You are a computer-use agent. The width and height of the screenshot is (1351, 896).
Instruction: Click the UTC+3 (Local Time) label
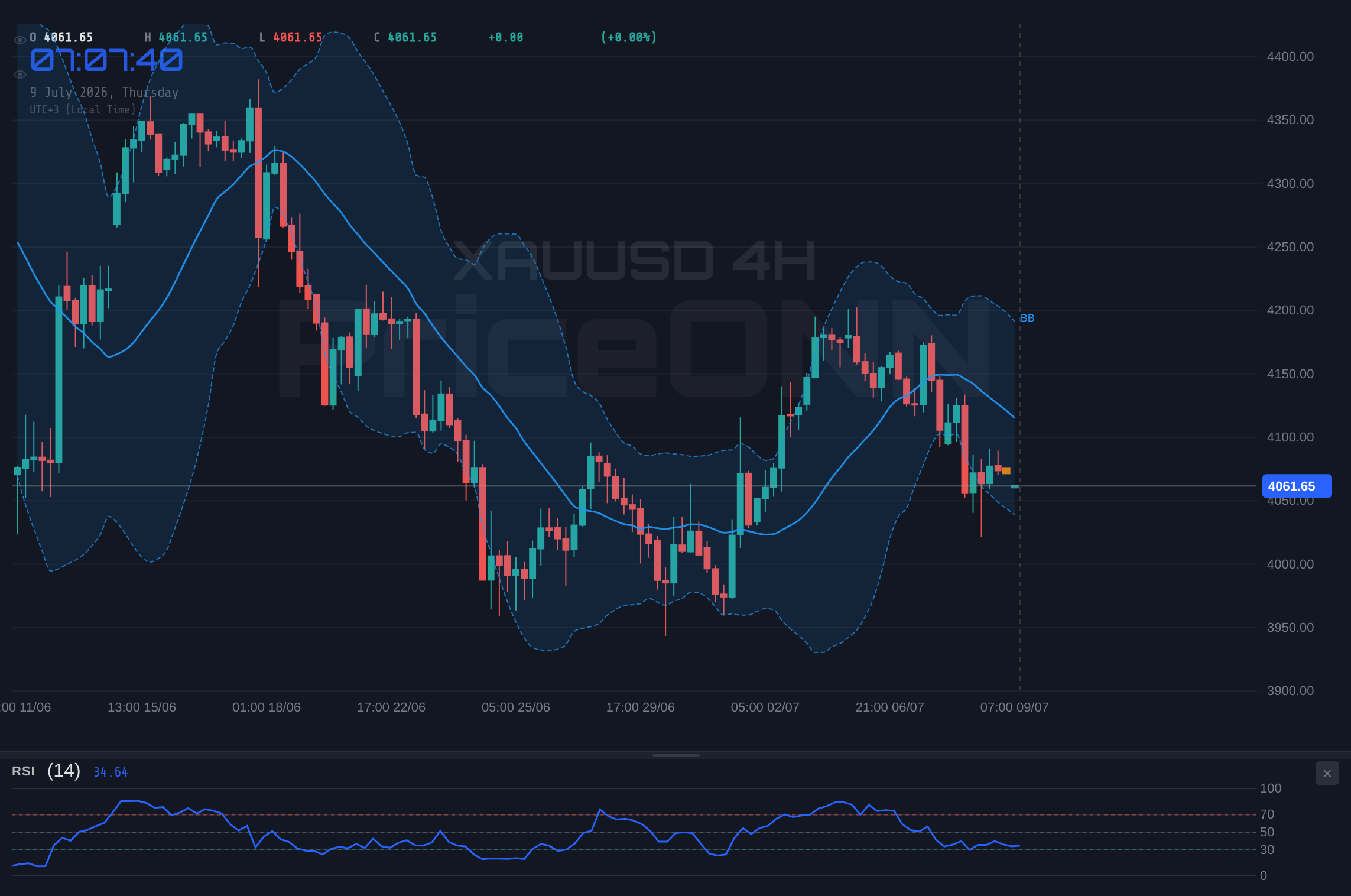click(x=83, y=110)
